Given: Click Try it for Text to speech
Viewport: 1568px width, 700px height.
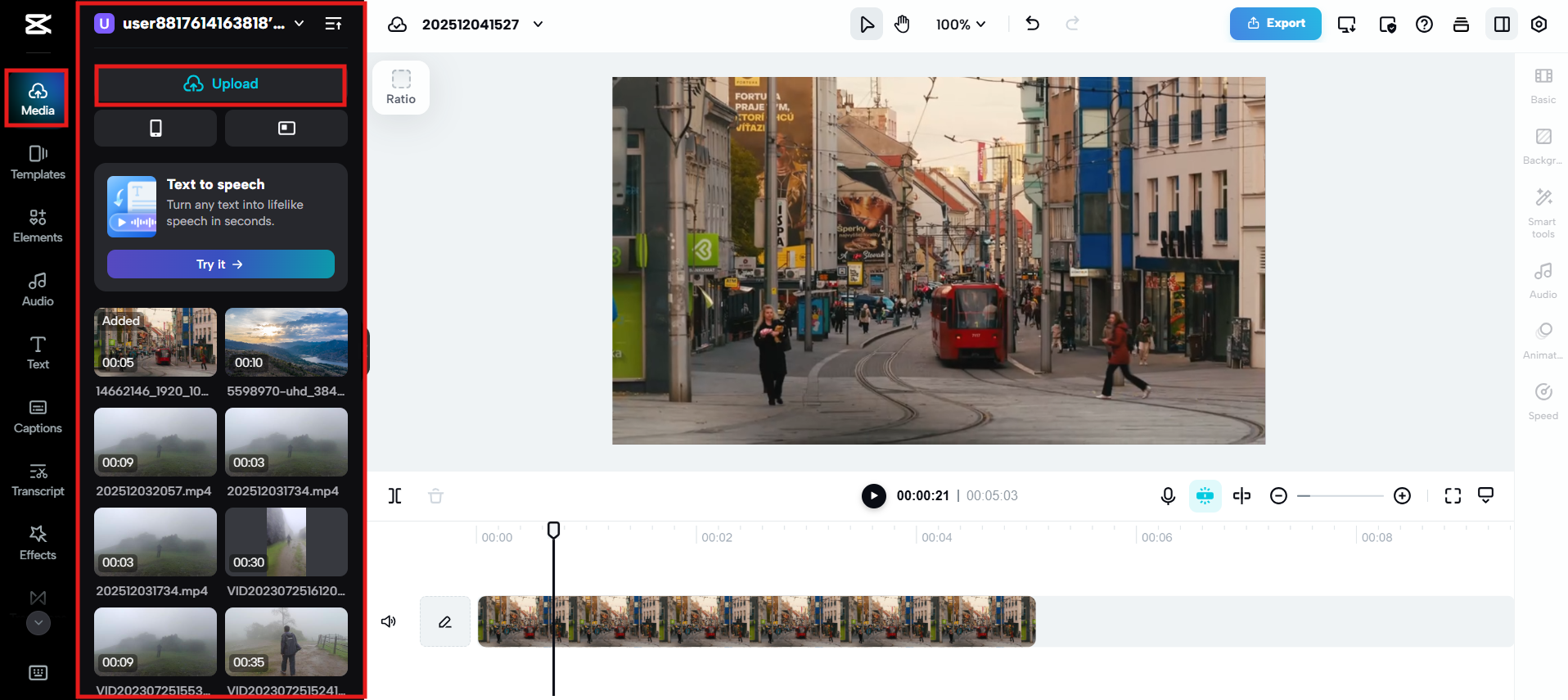Looking at the screenshot, I should pos(221,264).
